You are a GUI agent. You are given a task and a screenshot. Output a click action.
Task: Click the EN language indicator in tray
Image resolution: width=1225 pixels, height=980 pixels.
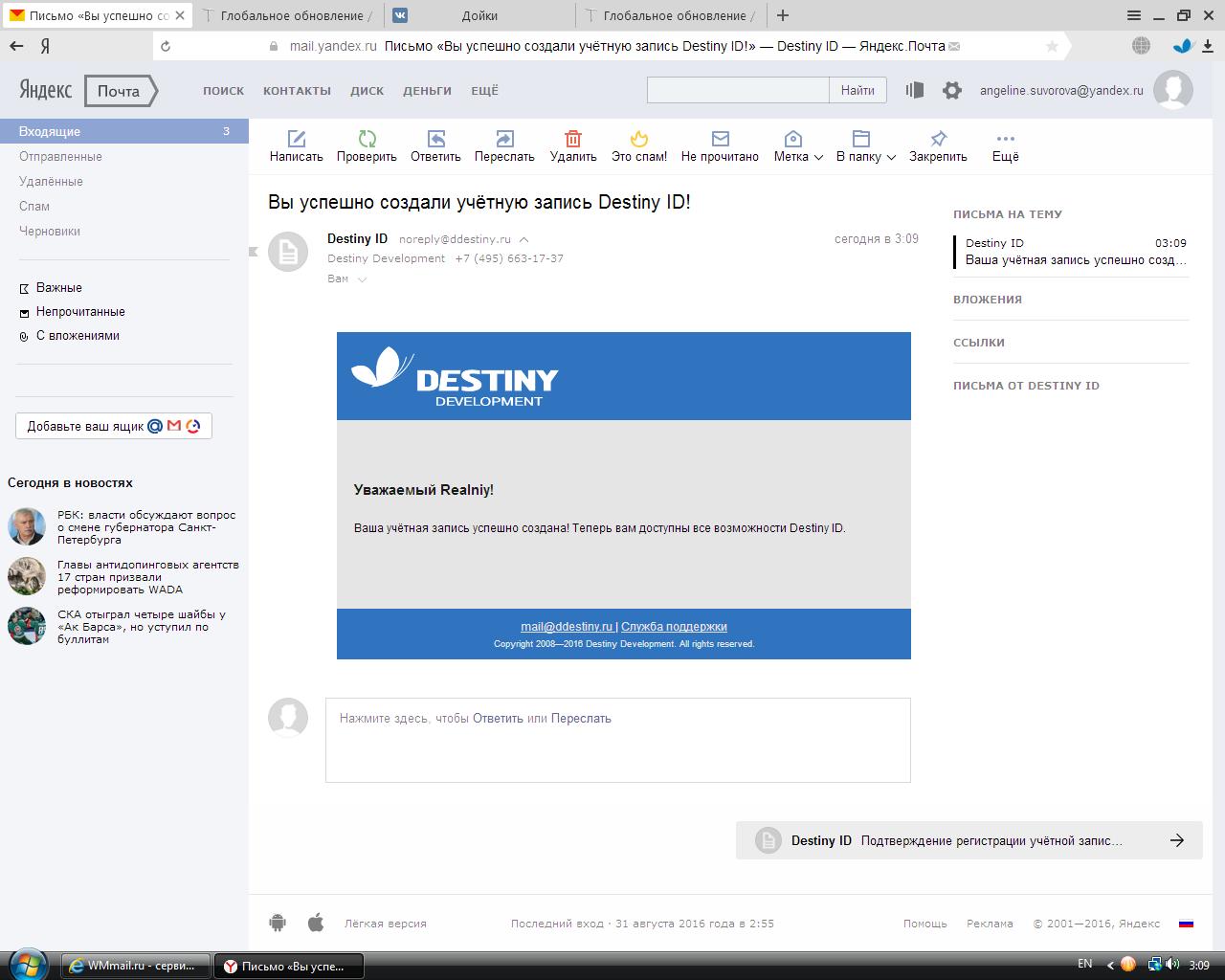pyautogui.click(x=1084, y=964)
